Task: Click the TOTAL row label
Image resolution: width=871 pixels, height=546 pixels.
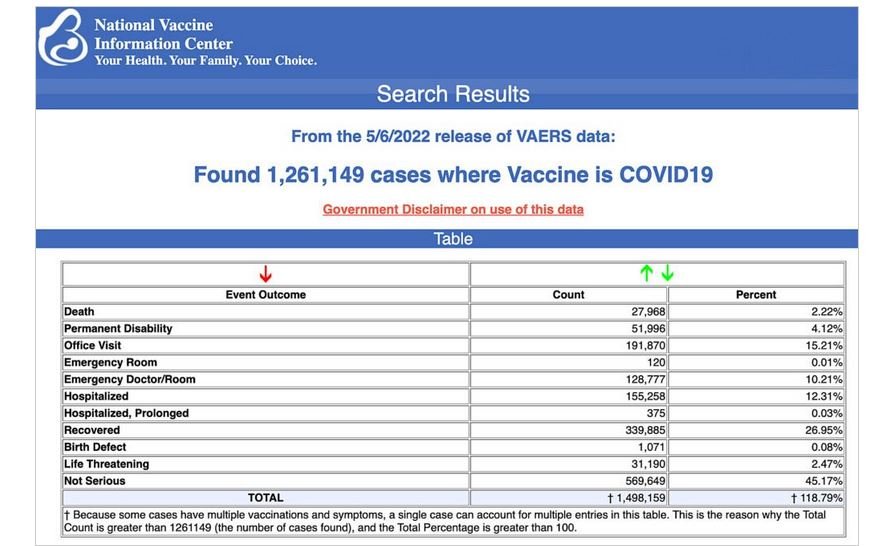Action: click(265, 498)
